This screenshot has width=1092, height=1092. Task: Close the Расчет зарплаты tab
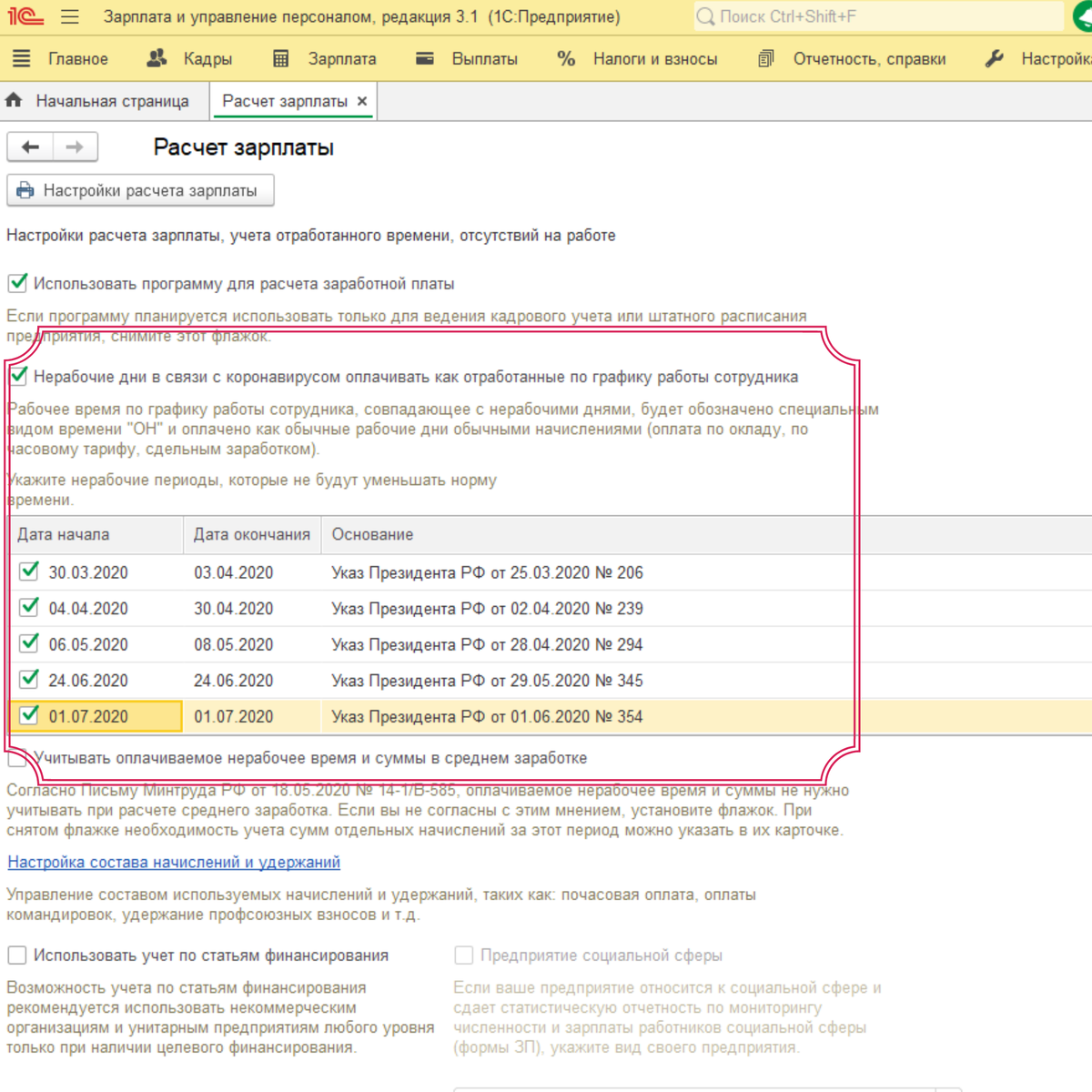[362, 101]
